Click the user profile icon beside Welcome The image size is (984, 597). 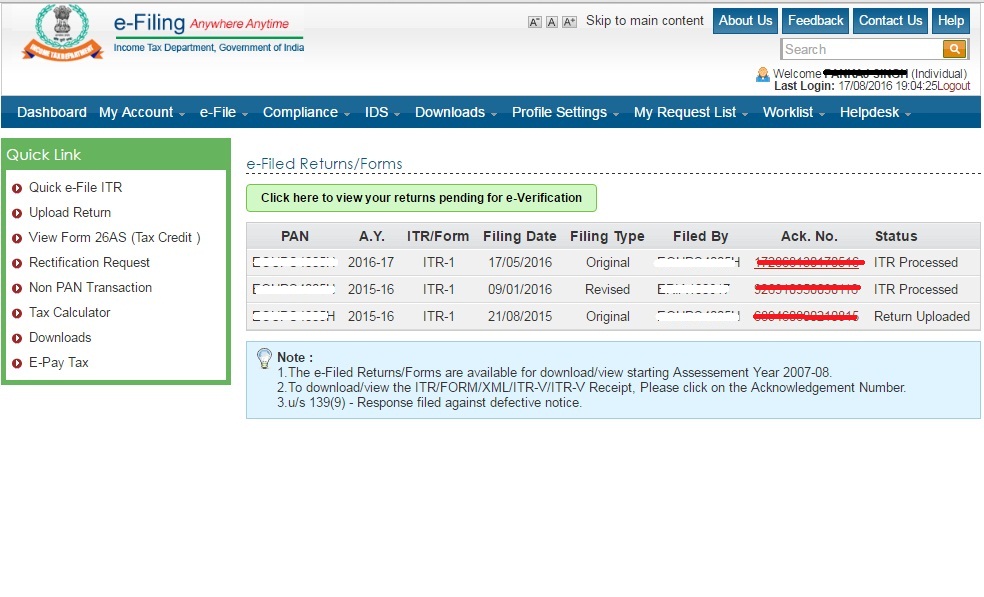coord(761,73)
